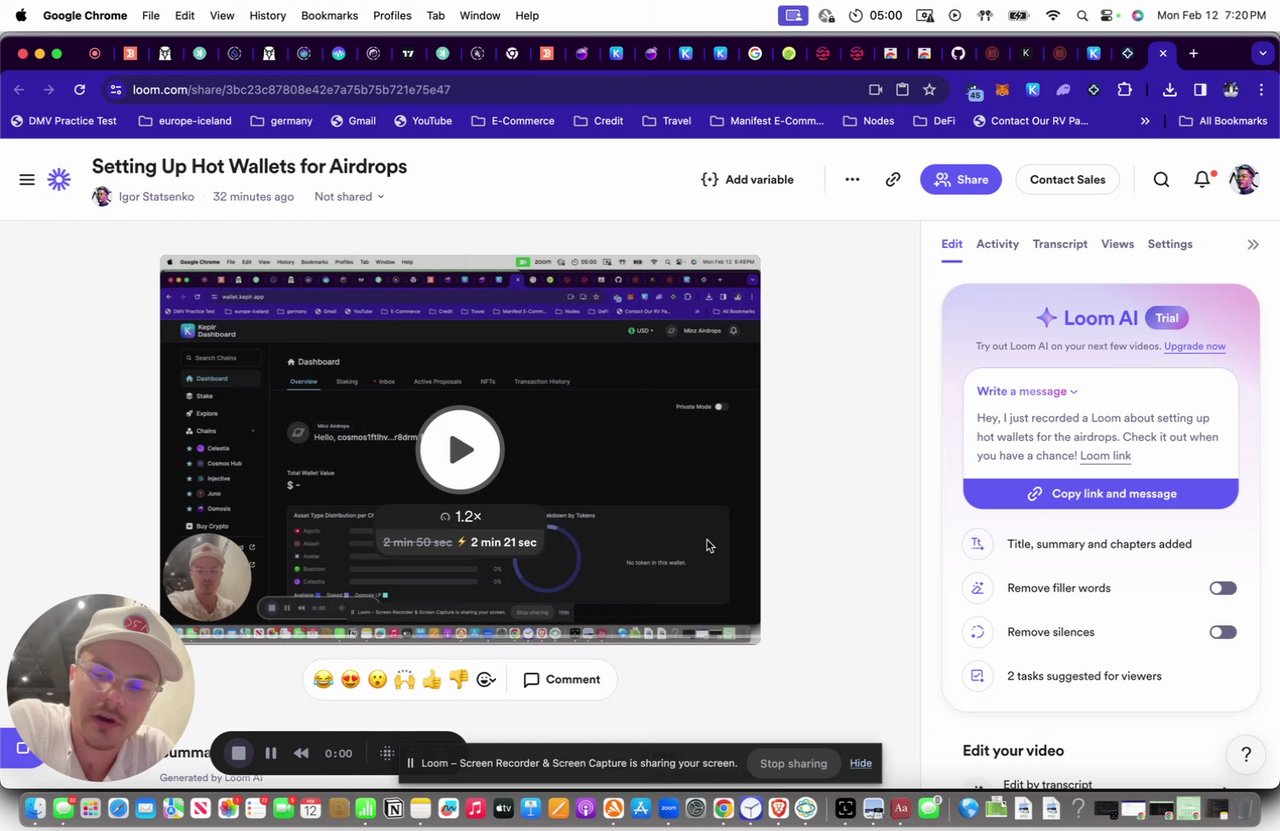
Task: React with the thumbs down emoji
Action: pos(459,679)
